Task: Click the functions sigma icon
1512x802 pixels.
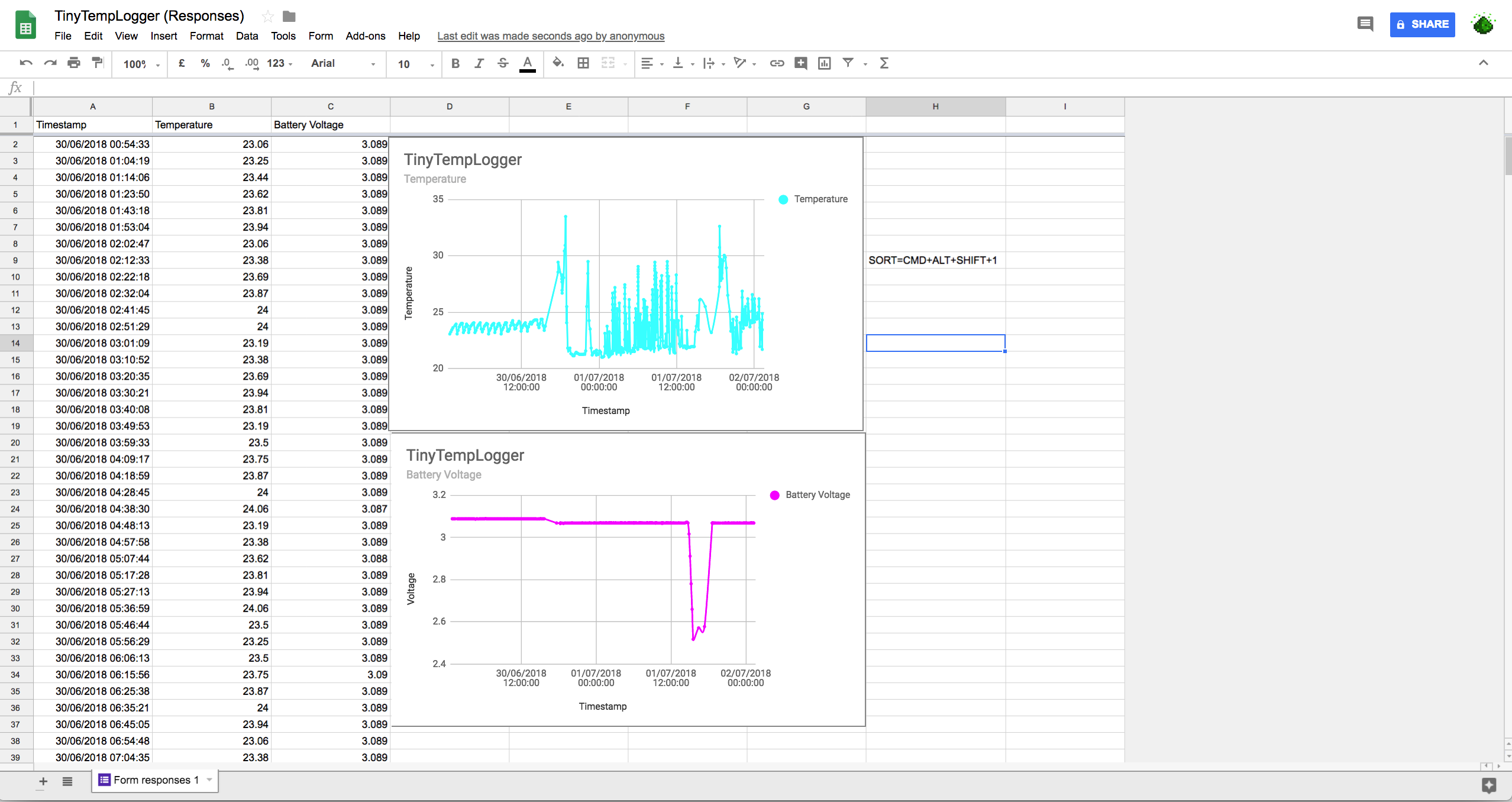Action: coord(884,63)
